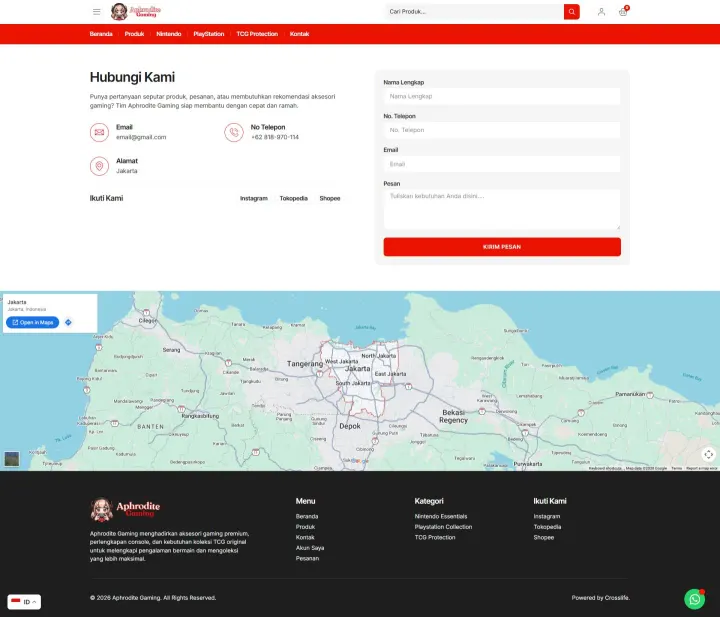Click the footer Aphrodite Gaming logo
This screenshot has height=617, width=720.
pos(125,510)
